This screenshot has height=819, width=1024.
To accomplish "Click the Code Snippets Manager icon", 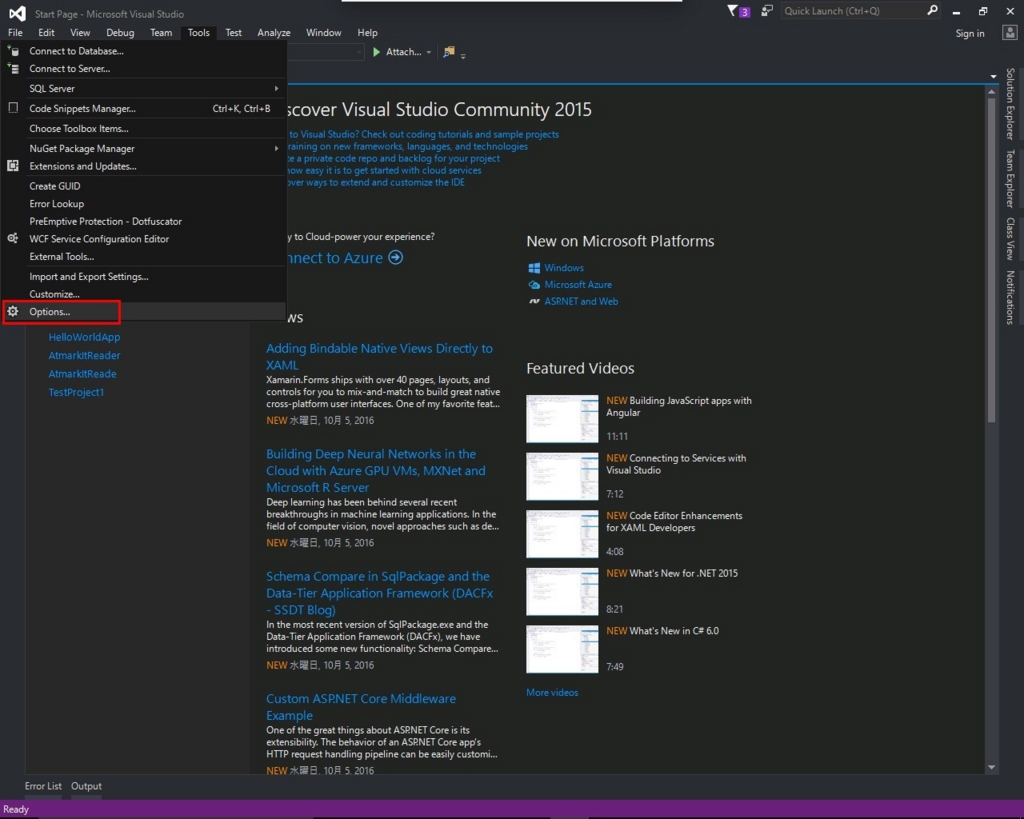I will point(13,108).
